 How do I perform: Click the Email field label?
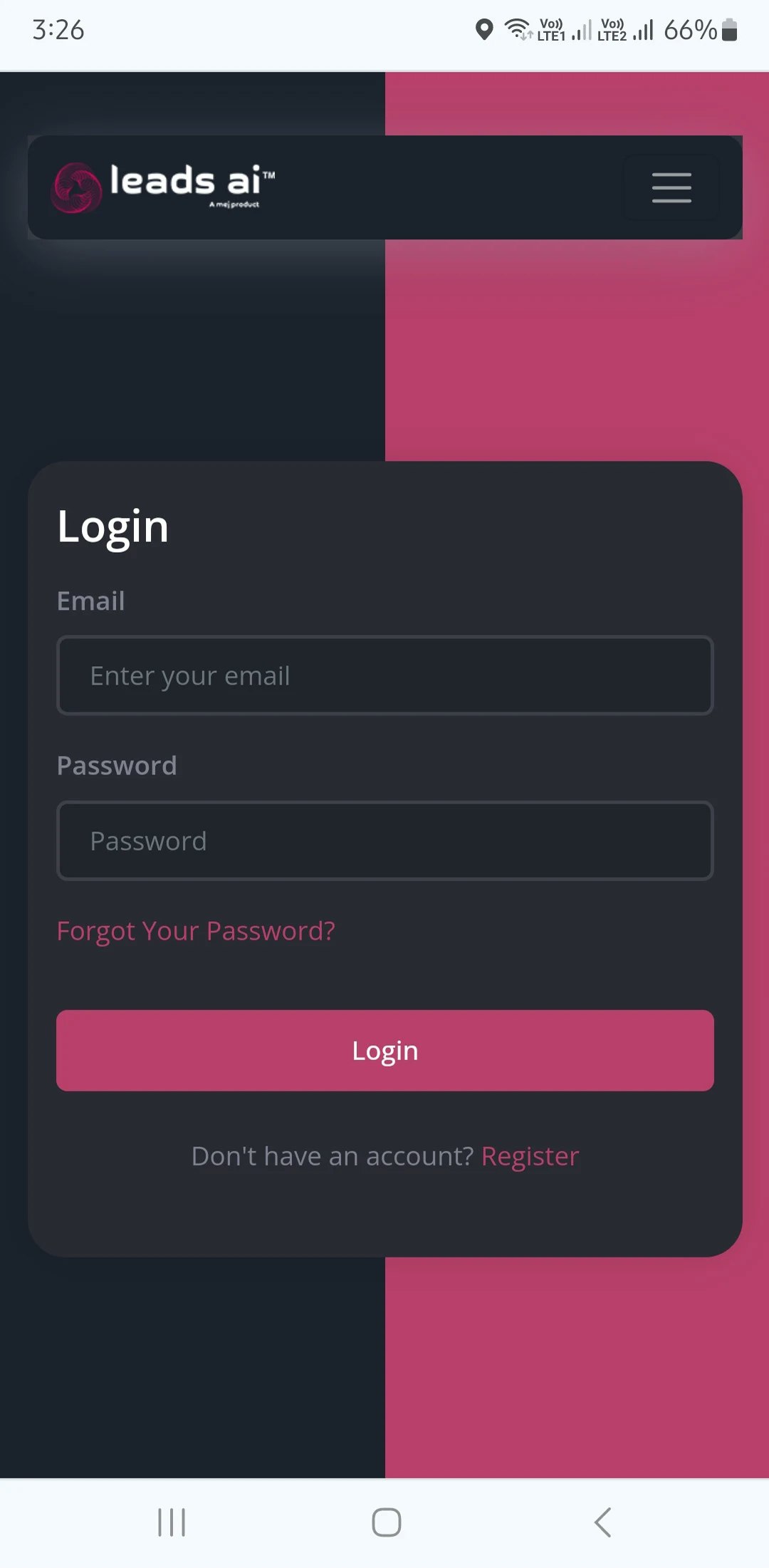click(91, 601)
